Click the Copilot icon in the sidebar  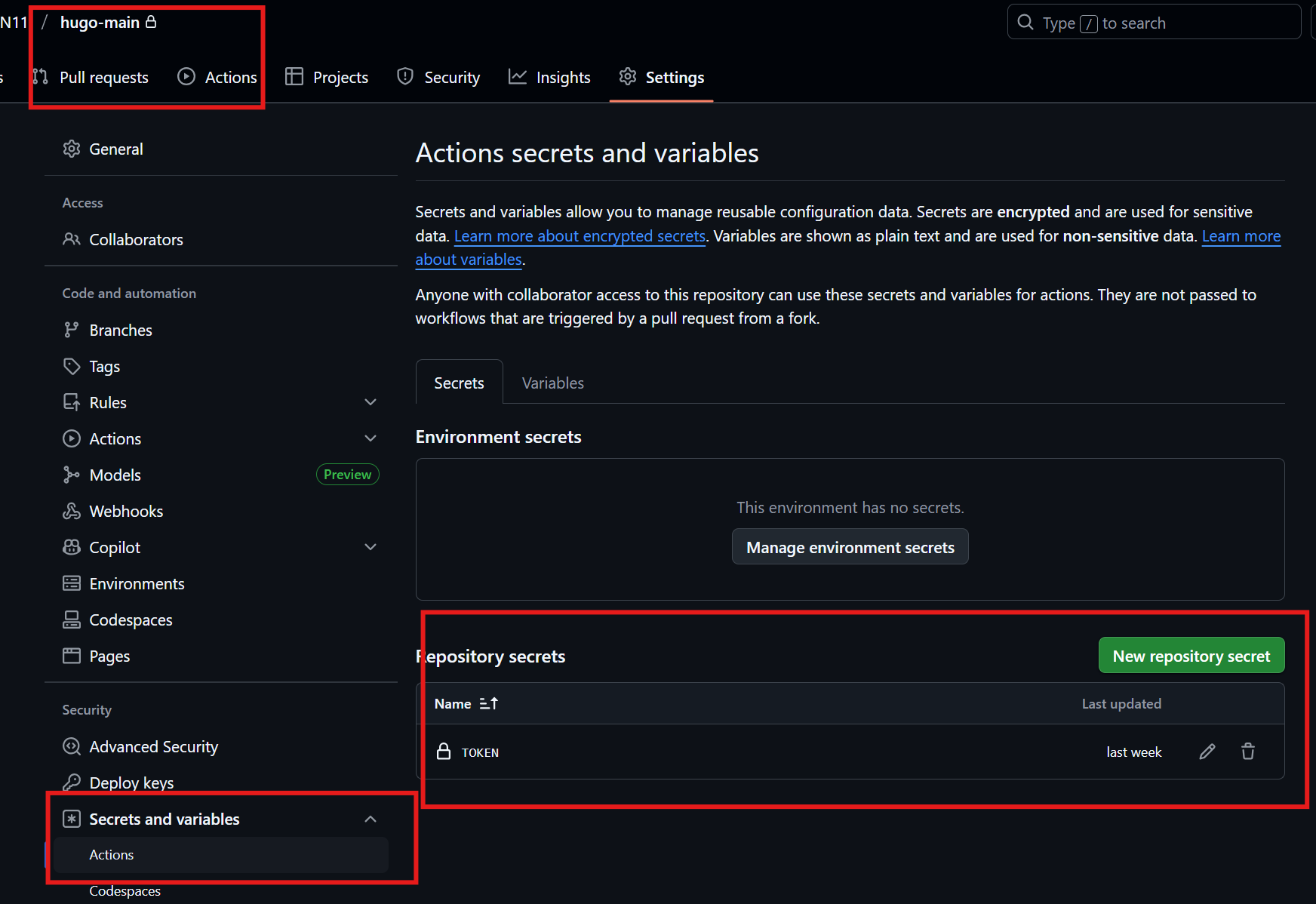(x=72, y=548)
